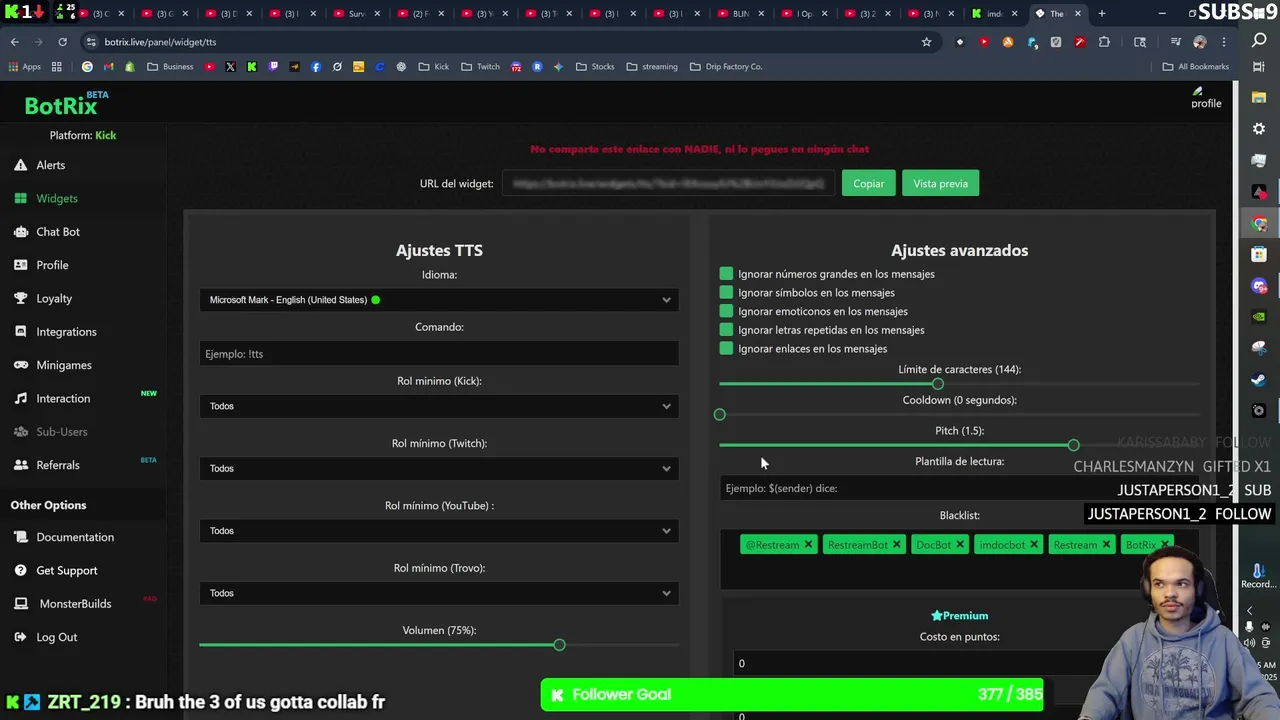Open the Documentation page

64,537
